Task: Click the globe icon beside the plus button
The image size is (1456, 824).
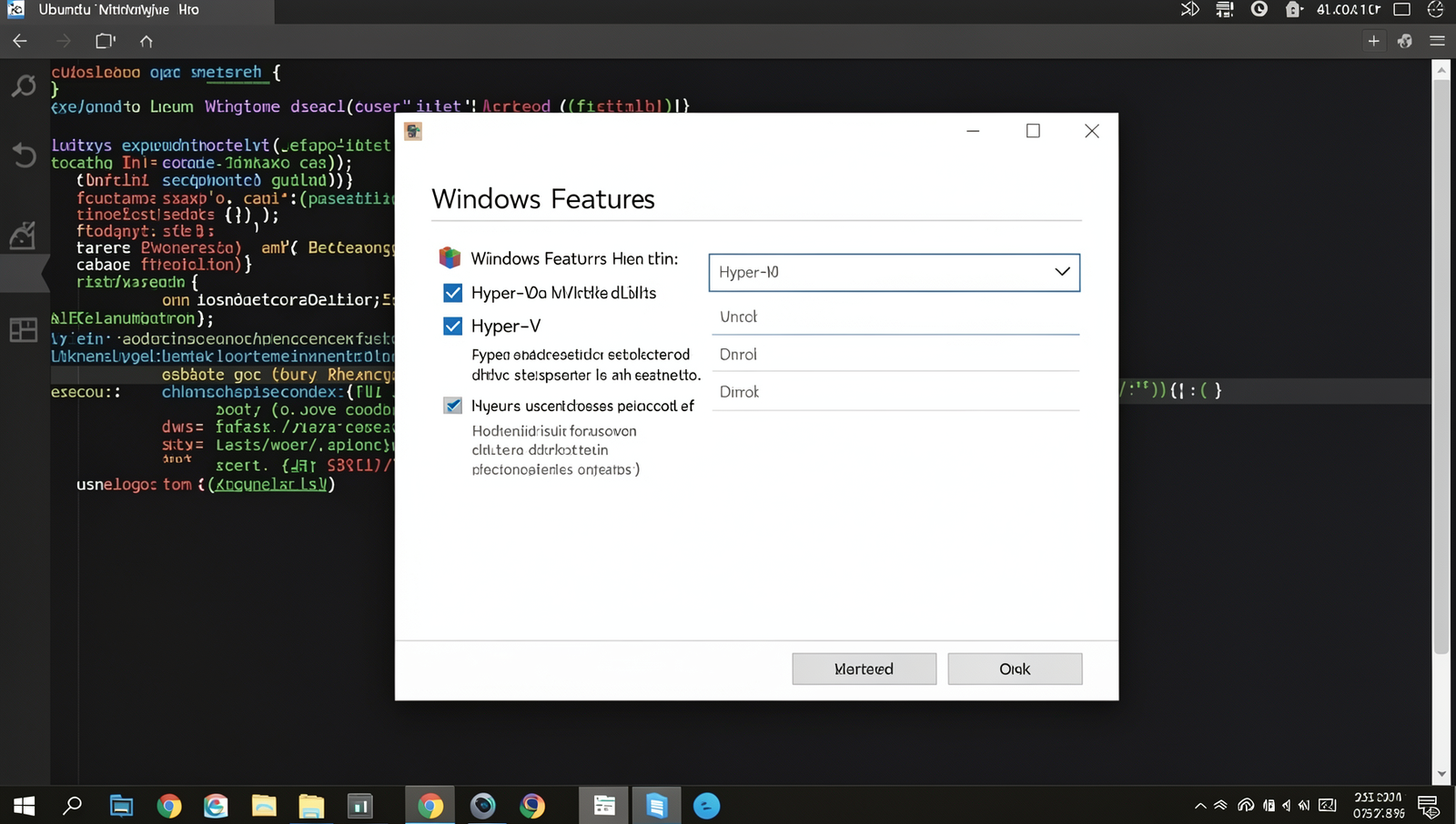Action: (x=1405, y=41)
